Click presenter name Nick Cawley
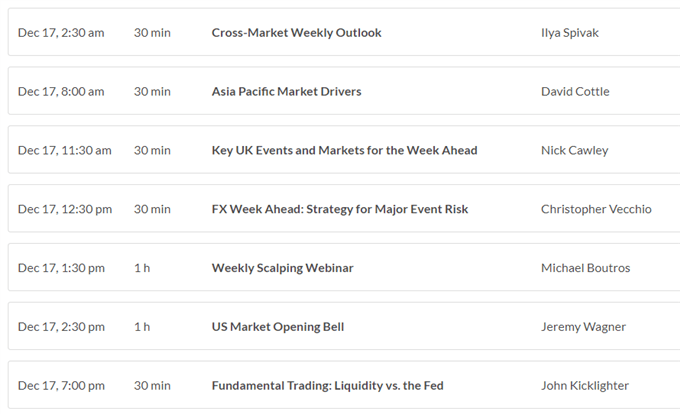The image size is (680, 414). (x=574, y=150)
